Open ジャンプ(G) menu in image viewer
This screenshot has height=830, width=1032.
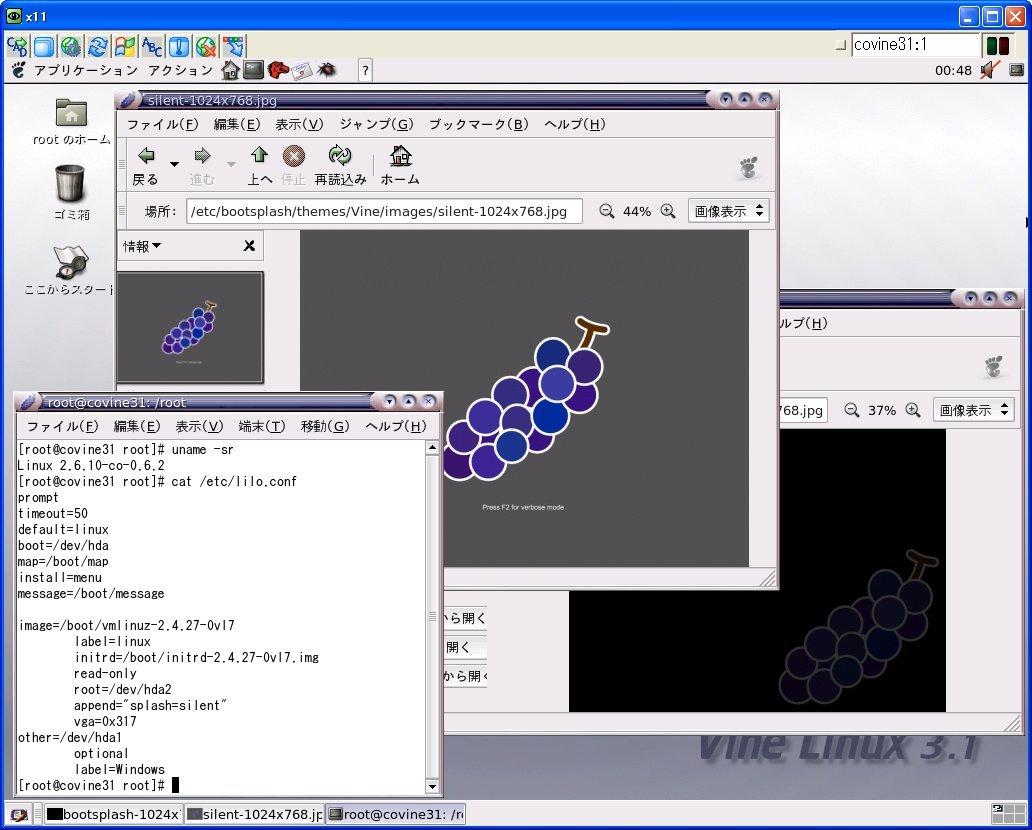[376, 124]
